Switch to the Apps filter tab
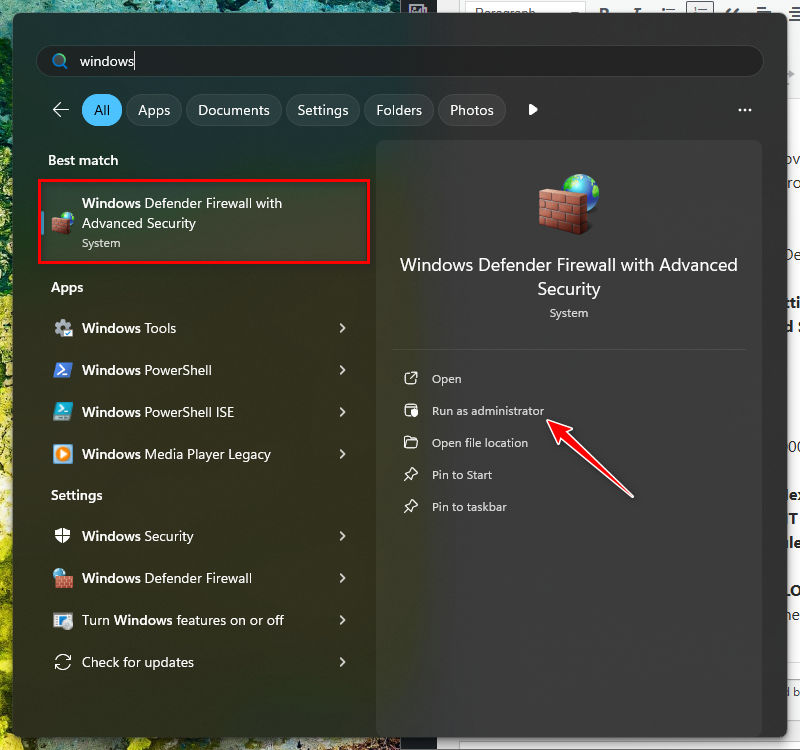This screenshot has width=800, height=750. click(x=154, y=110)
